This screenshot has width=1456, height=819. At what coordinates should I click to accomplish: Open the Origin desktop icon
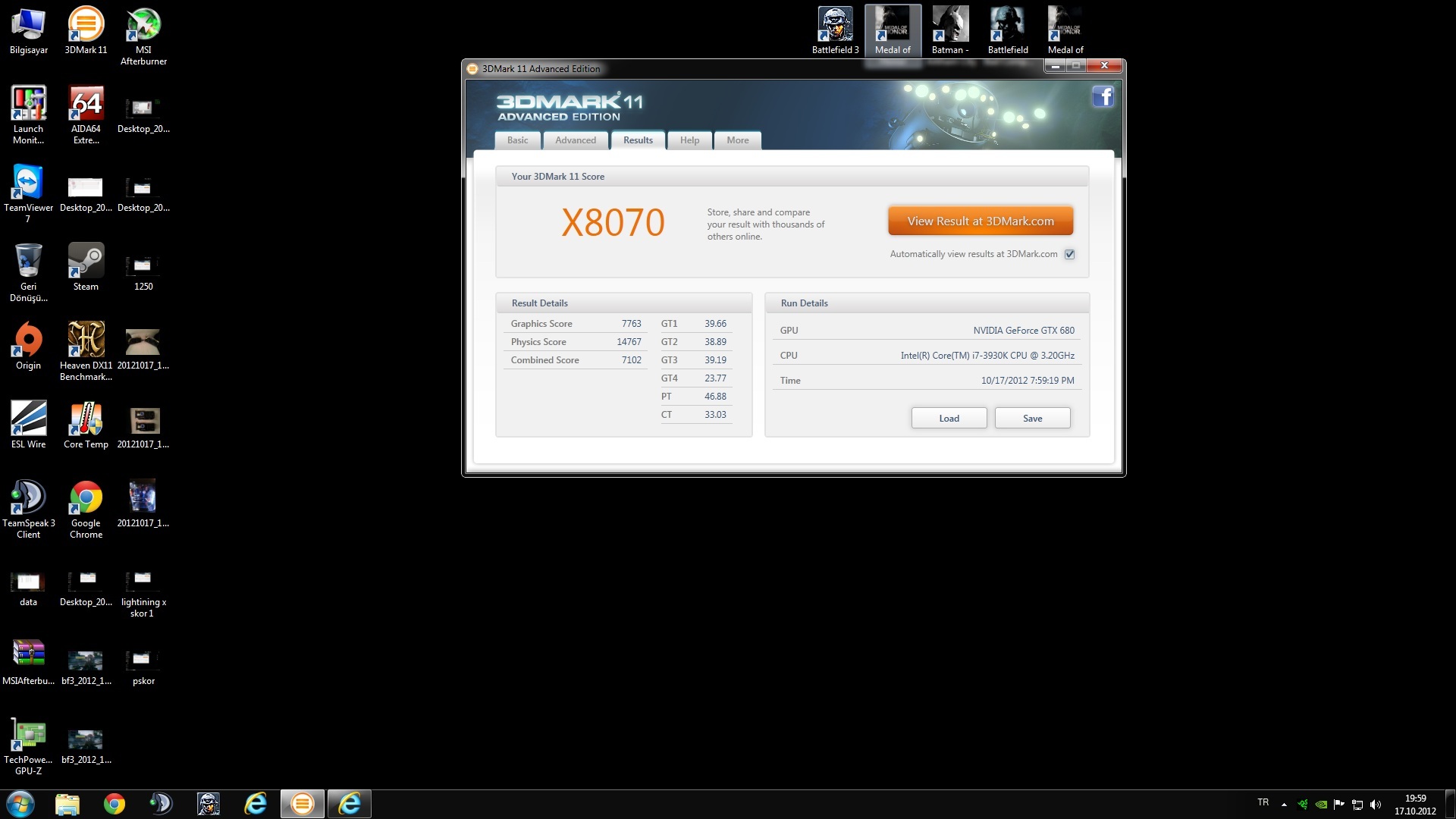tap(28, 346)
